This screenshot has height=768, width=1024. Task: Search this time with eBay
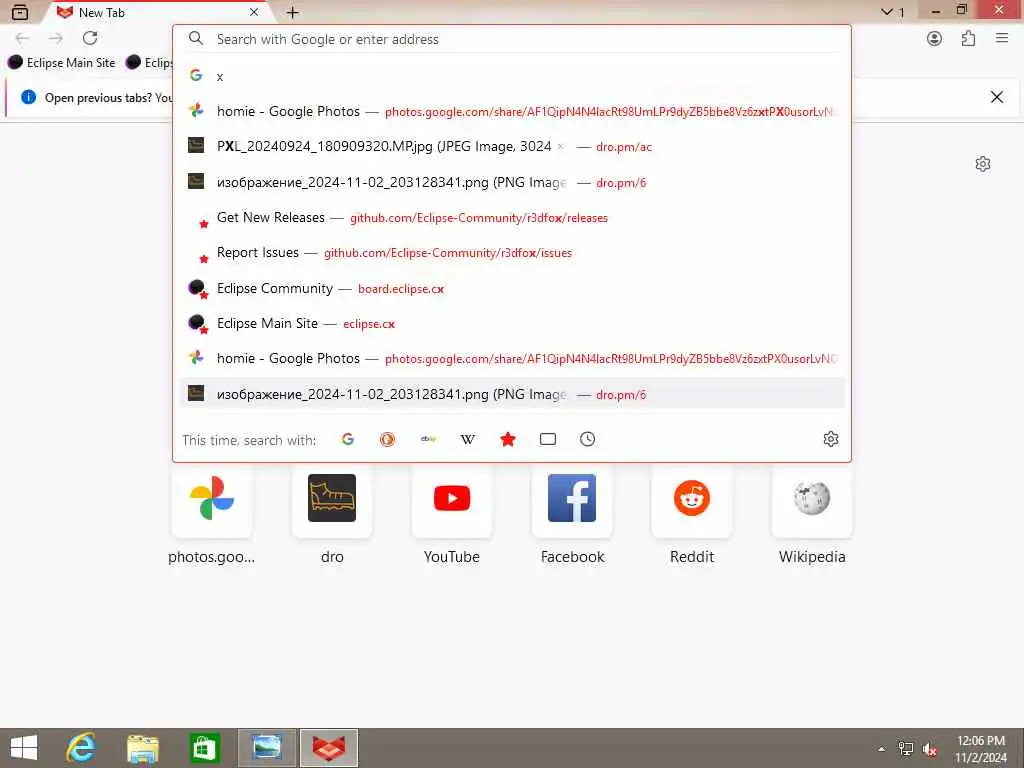point(428,440)
